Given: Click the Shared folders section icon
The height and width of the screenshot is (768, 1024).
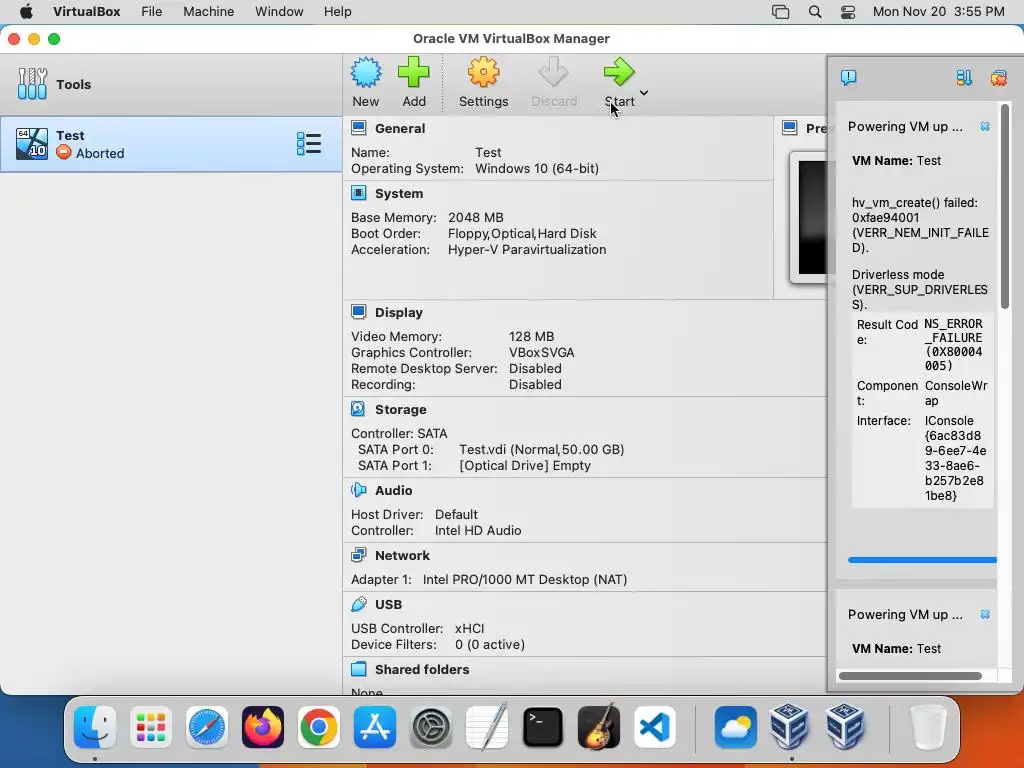Looking at the screenshot, I should pos(359,669).
